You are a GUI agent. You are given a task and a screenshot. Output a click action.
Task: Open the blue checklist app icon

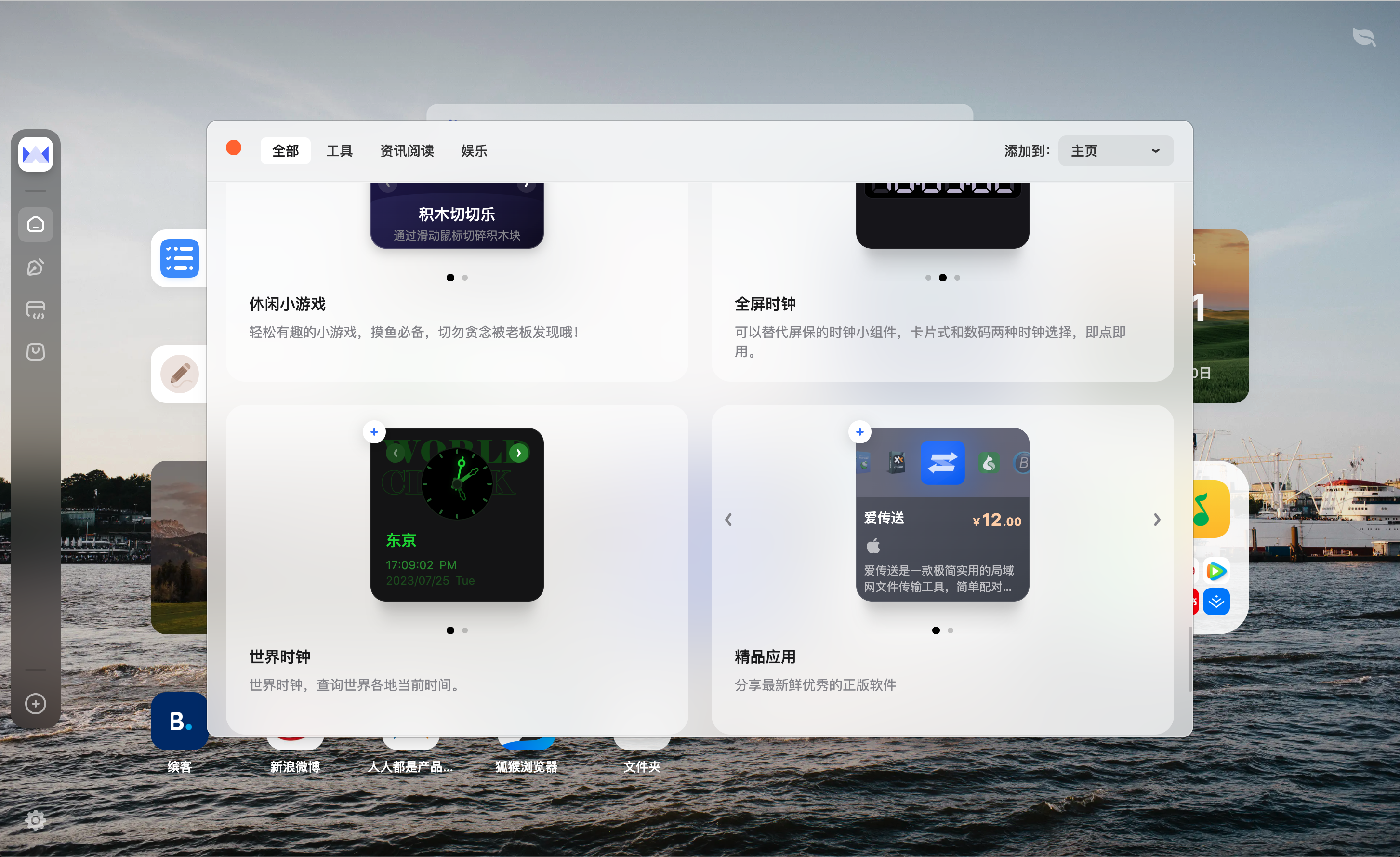tap(180, 258)
